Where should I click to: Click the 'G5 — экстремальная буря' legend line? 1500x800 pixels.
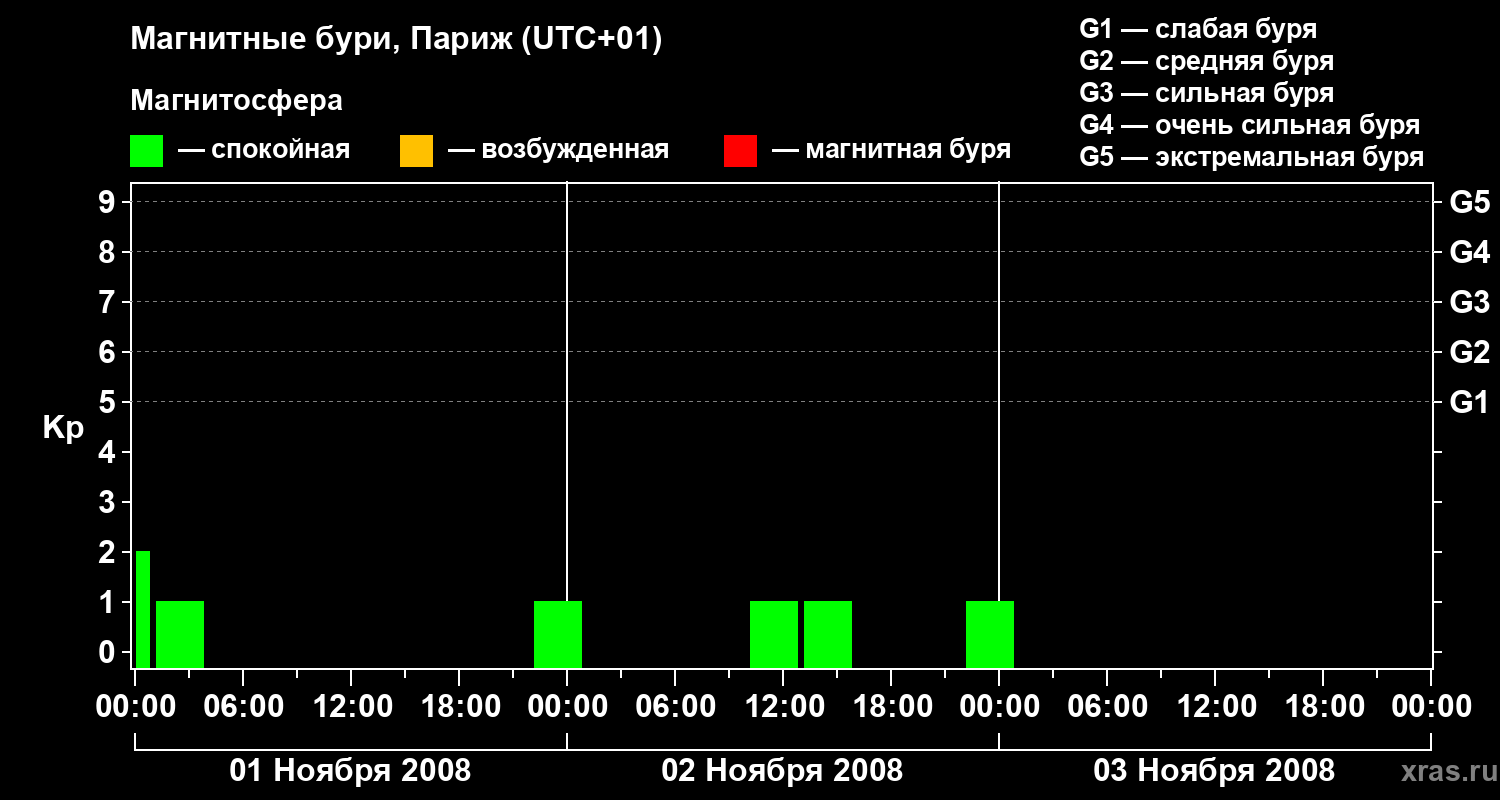point(1252,157)
